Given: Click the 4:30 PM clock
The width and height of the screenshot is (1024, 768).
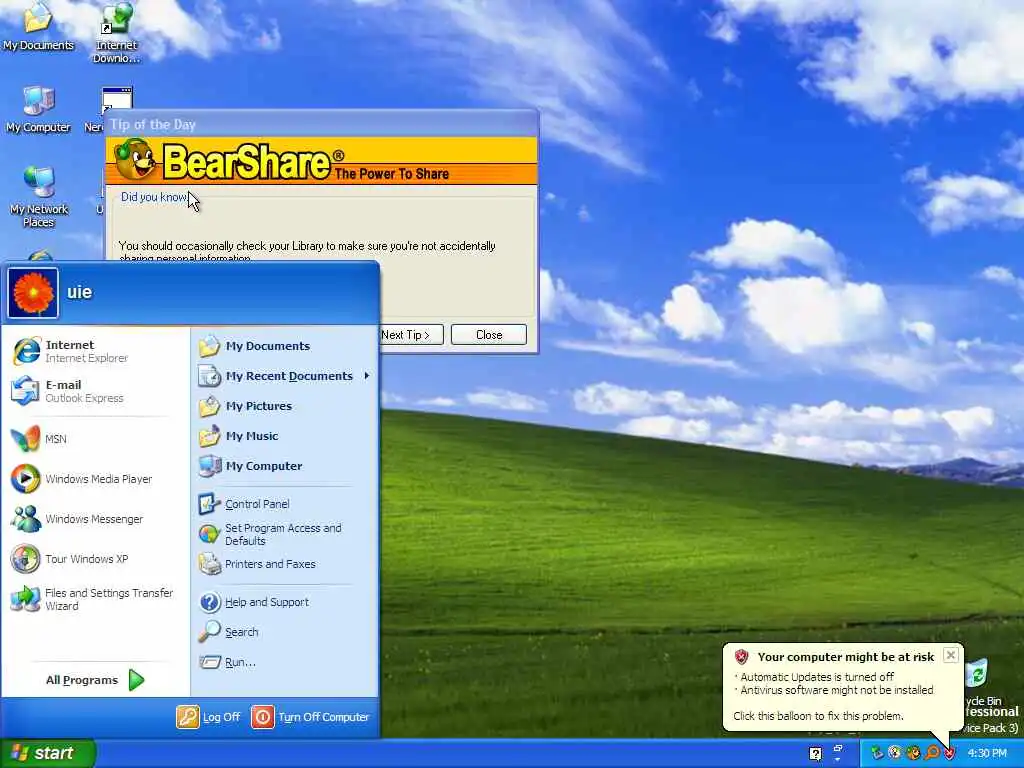Looking at the screenshot, I should [987, 754].
